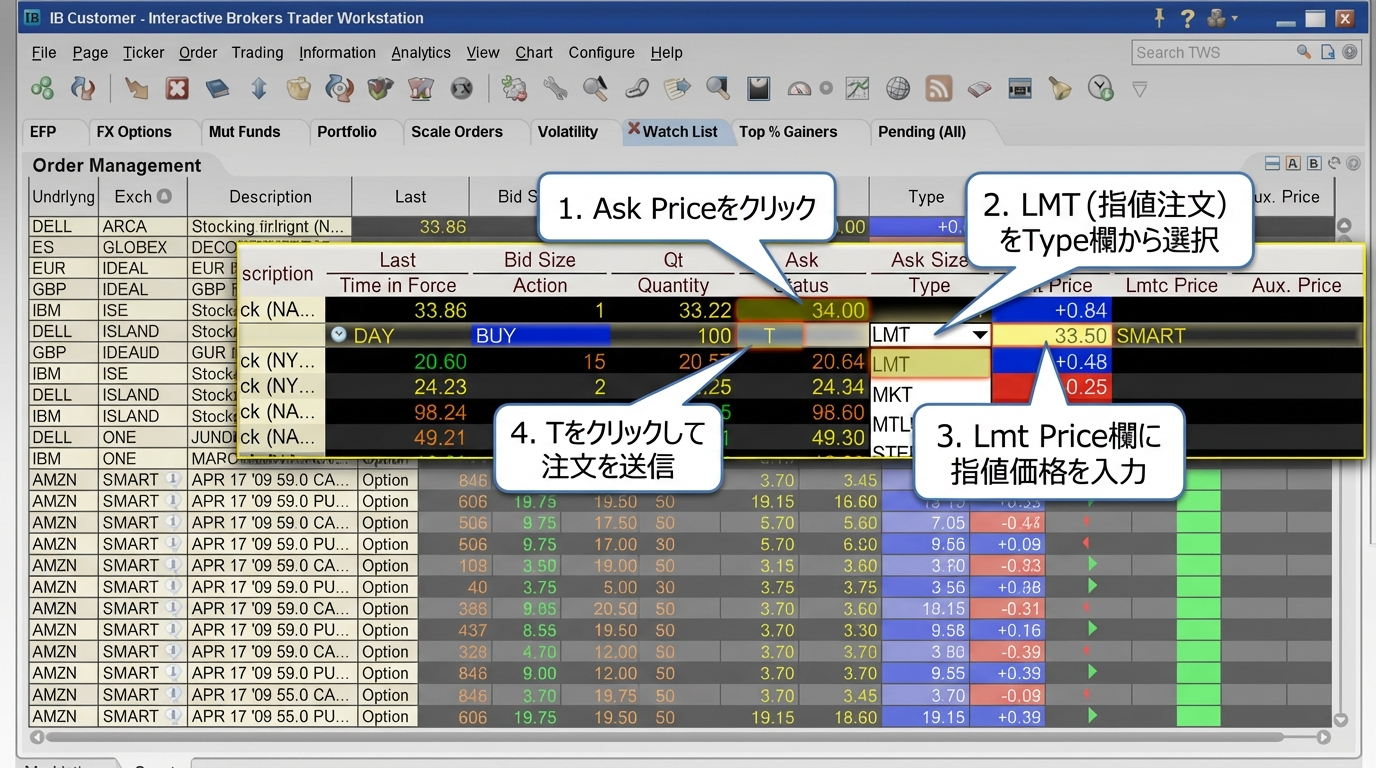The height and width of the screenshot is (768, 1376).
Task: Click the Description column header
Action: (270, 196)
